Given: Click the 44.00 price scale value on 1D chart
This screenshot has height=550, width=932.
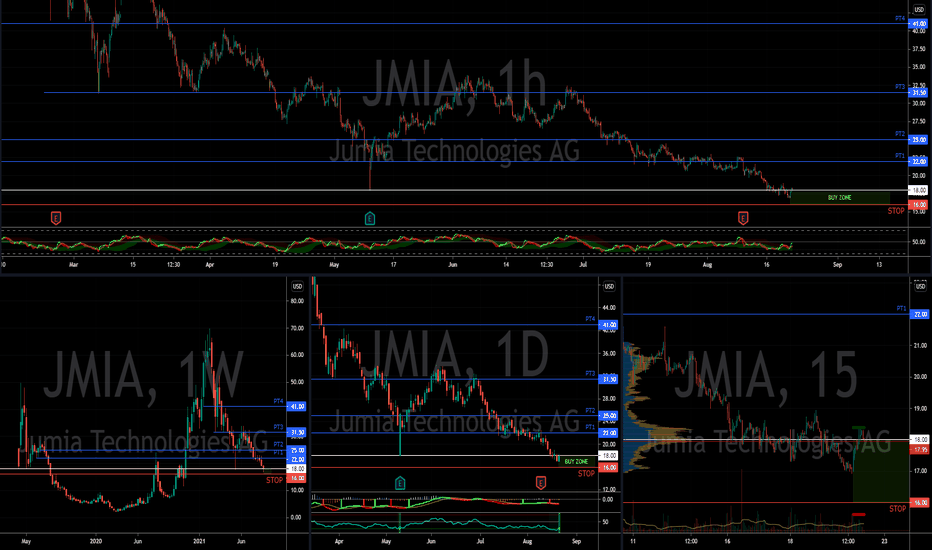Looking at the screenshot, I should click(x=609, y=308).
